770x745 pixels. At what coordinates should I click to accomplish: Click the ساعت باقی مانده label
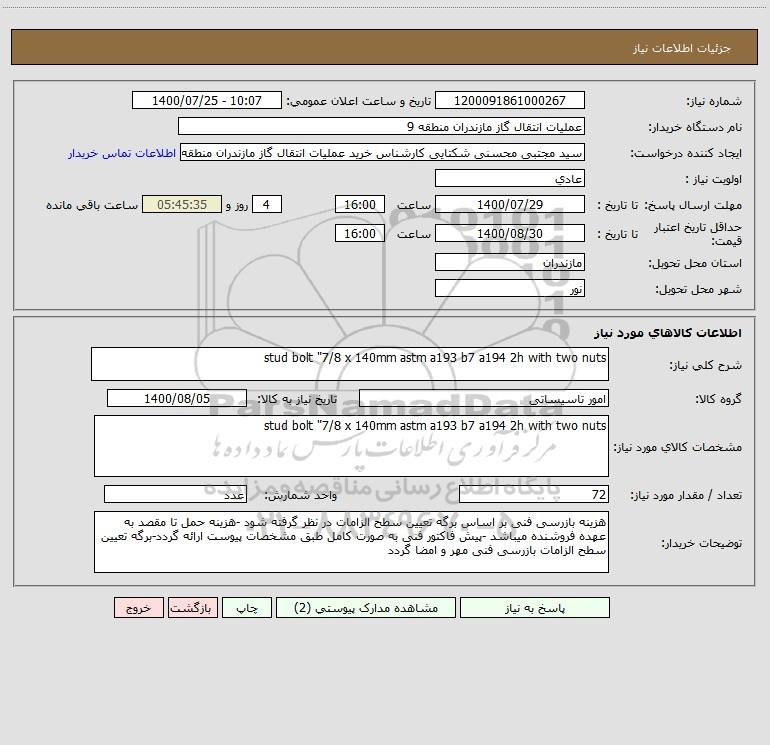coord(92,205)
